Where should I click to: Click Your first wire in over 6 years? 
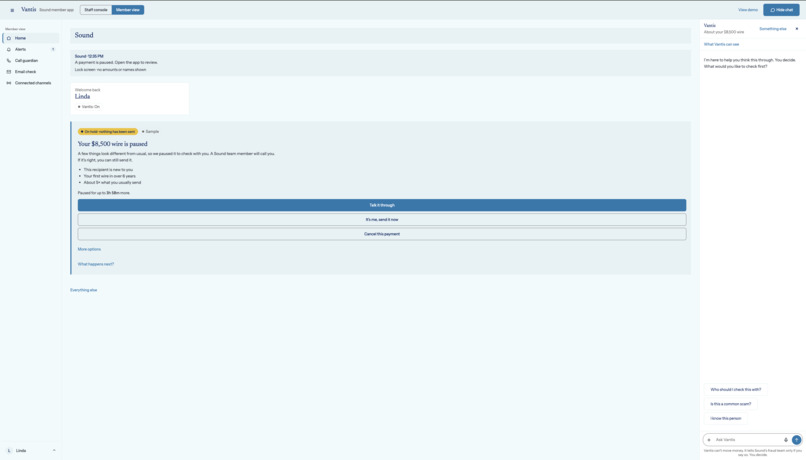coord(109,176)
